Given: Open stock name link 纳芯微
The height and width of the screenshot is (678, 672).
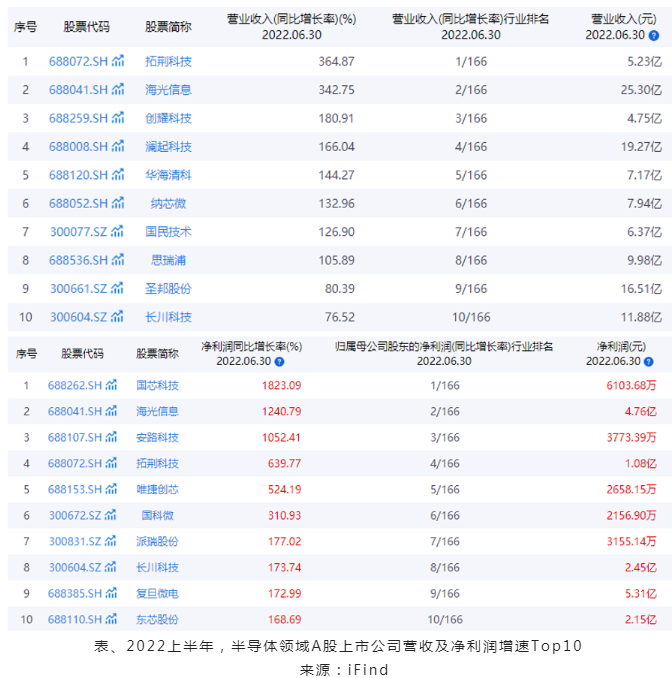Looking at the screenshot, I should pos(168,203).
